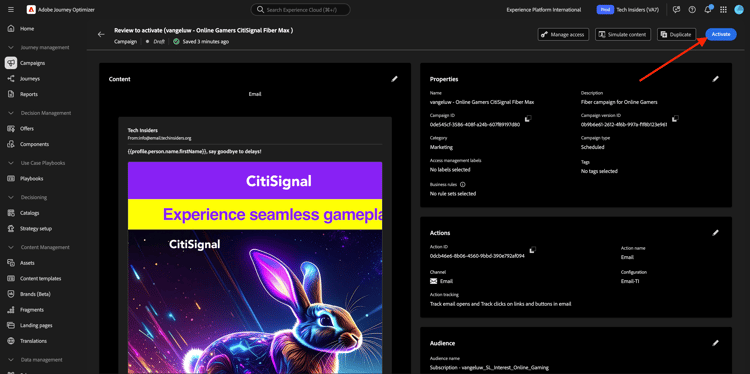Click the Search Experience Cloud field
The height and width of the screenshot is (374, 750).
coord(300,10)
